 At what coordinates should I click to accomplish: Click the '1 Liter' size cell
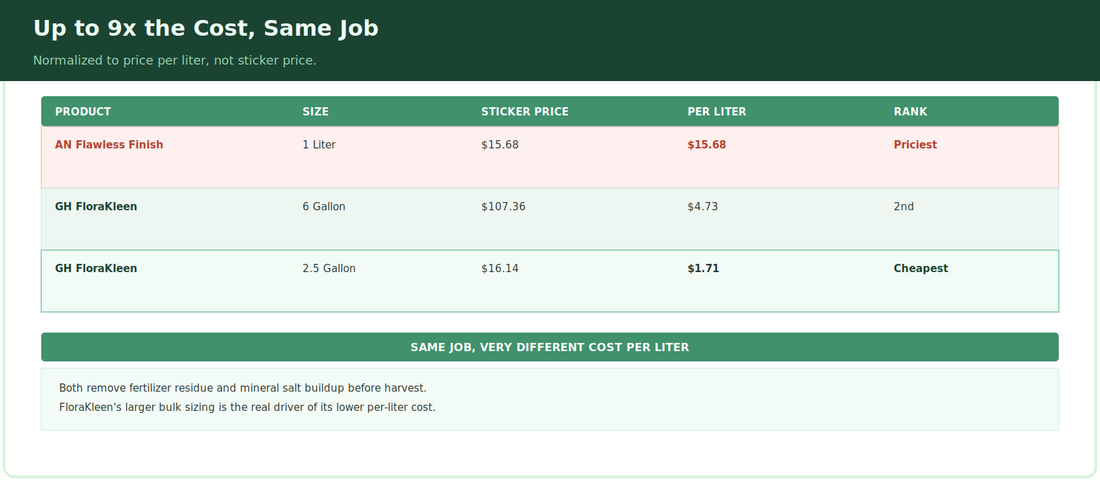[319, 144]
